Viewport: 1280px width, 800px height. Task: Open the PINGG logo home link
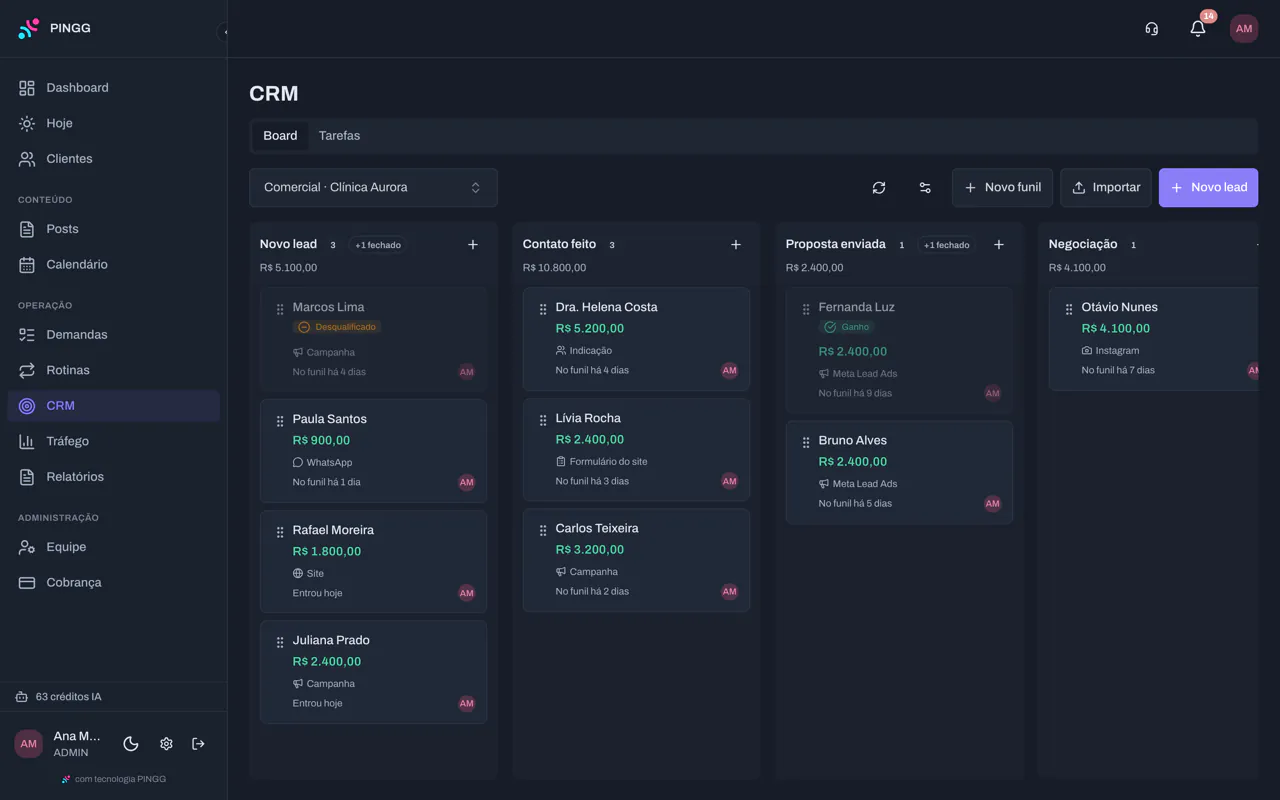tap(55, 29)
